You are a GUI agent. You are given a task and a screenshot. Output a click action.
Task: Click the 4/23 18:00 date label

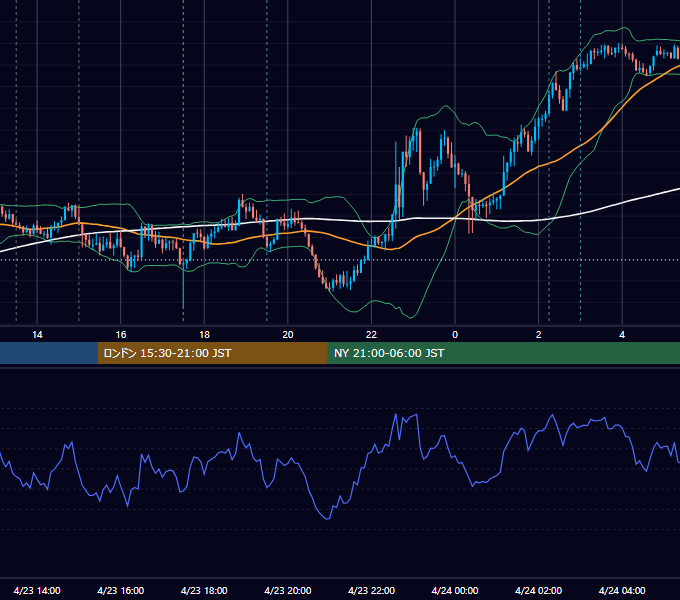coord(204,590)
